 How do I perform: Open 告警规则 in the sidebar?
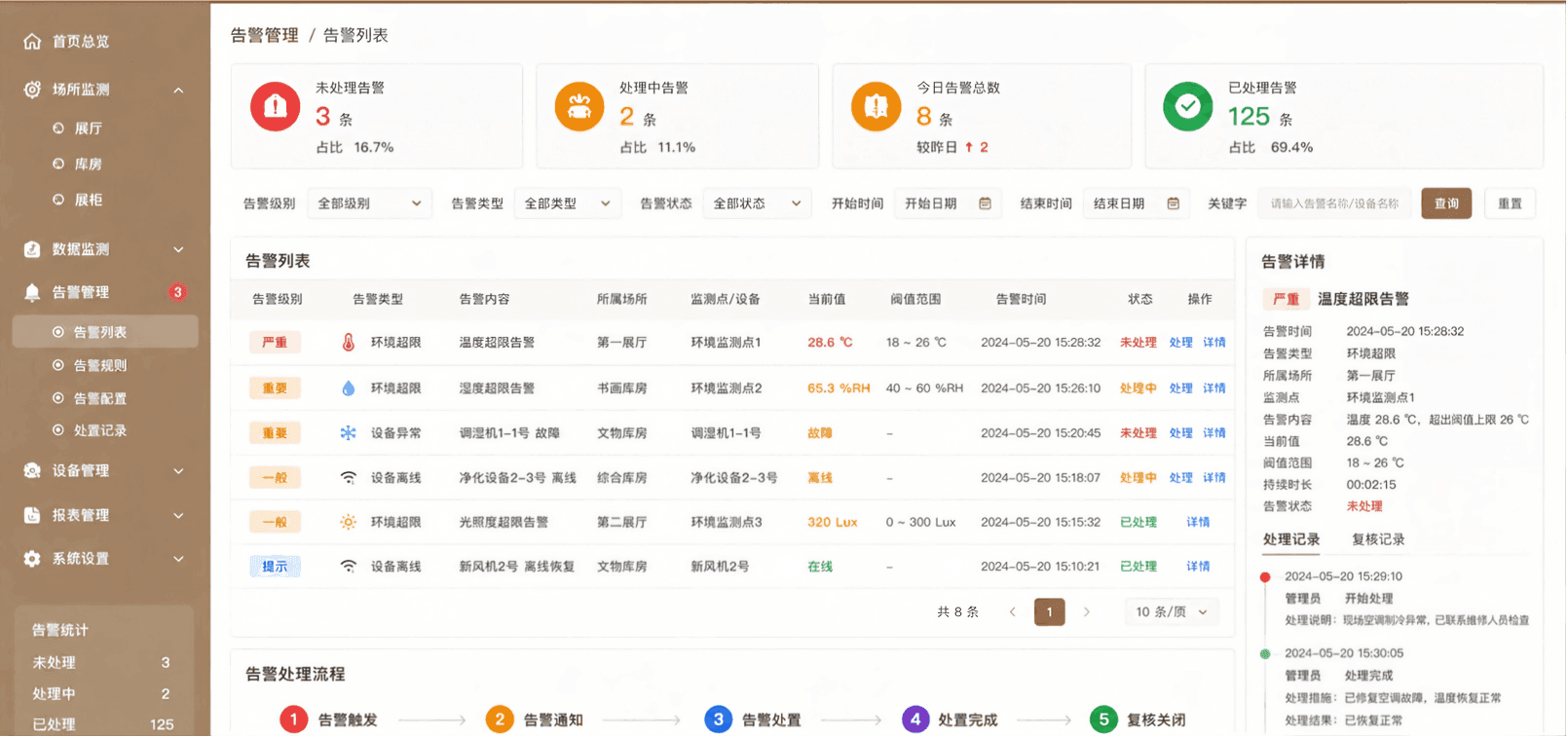(x=100, y=365)
